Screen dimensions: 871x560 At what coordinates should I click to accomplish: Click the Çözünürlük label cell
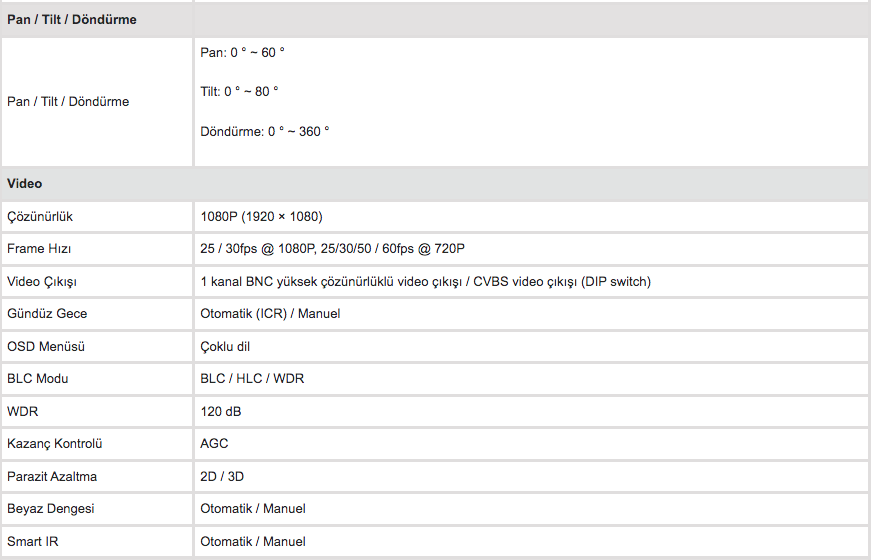click(97, 217)
